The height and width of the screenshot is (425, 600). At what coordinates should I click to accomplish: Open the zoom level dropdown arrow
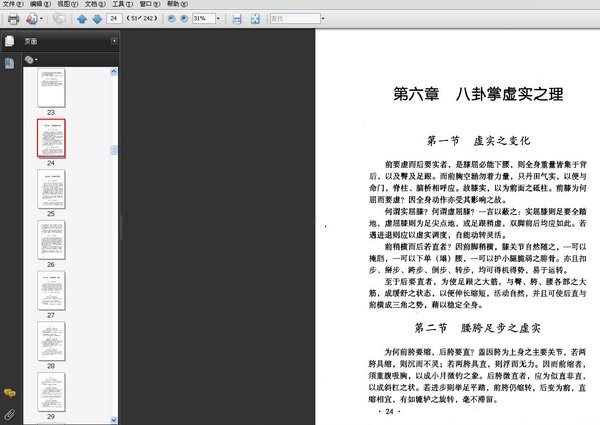[218, 18]
